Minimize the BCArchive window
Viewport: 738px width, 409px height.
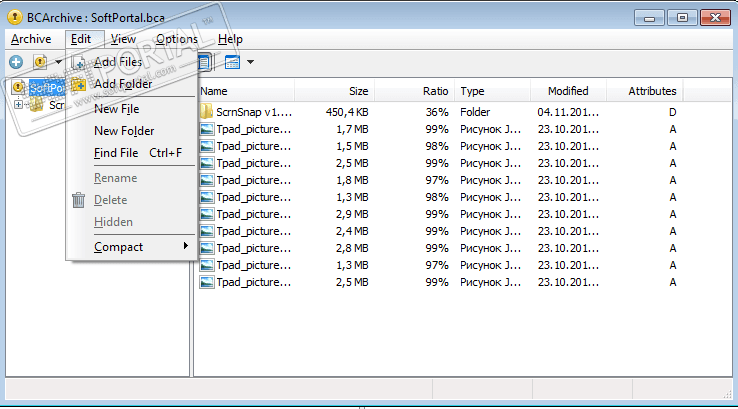[x=650, y=18]
